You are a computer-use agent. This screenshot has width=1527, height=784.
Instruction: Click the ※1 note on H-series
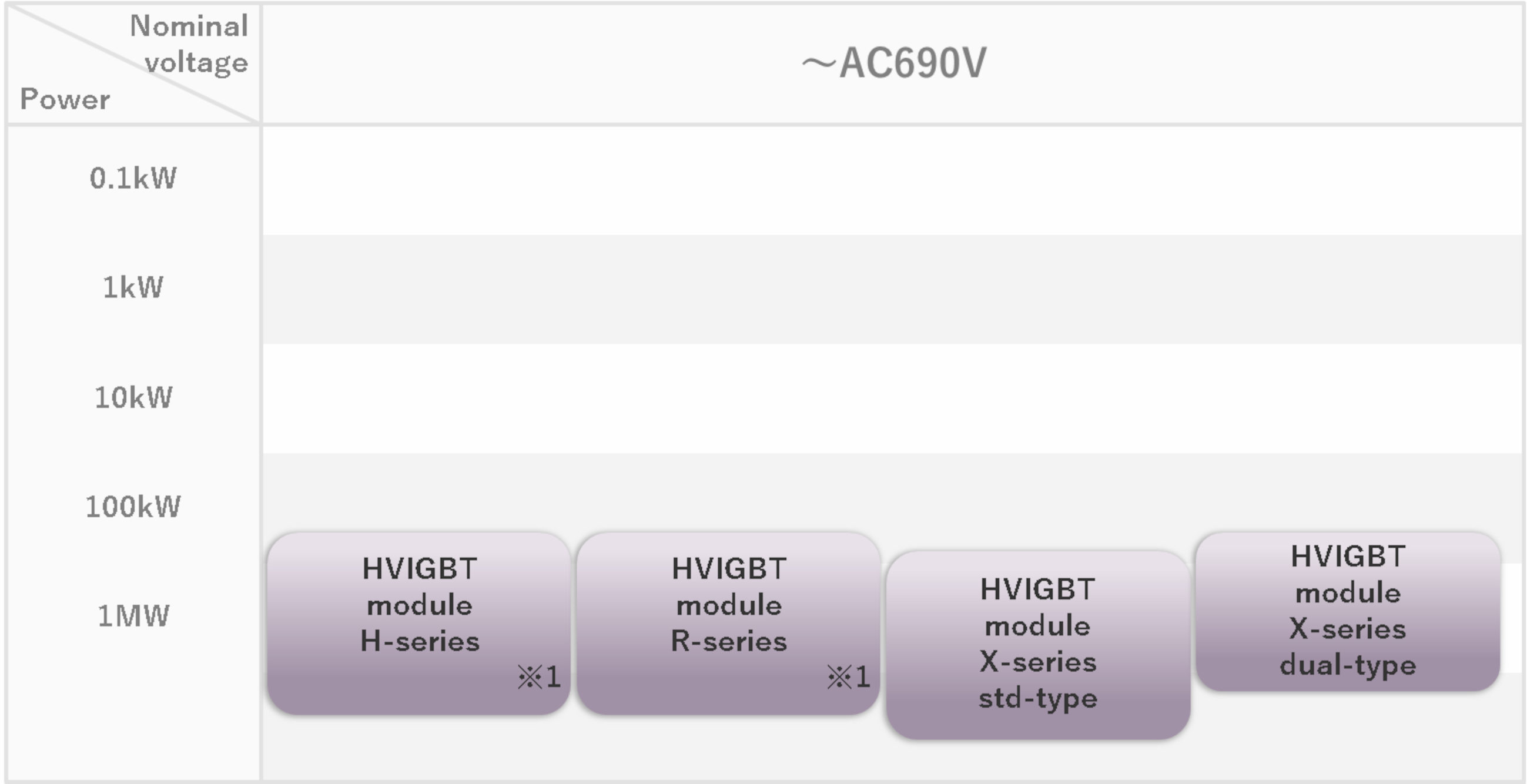click(x=539, y=676)
